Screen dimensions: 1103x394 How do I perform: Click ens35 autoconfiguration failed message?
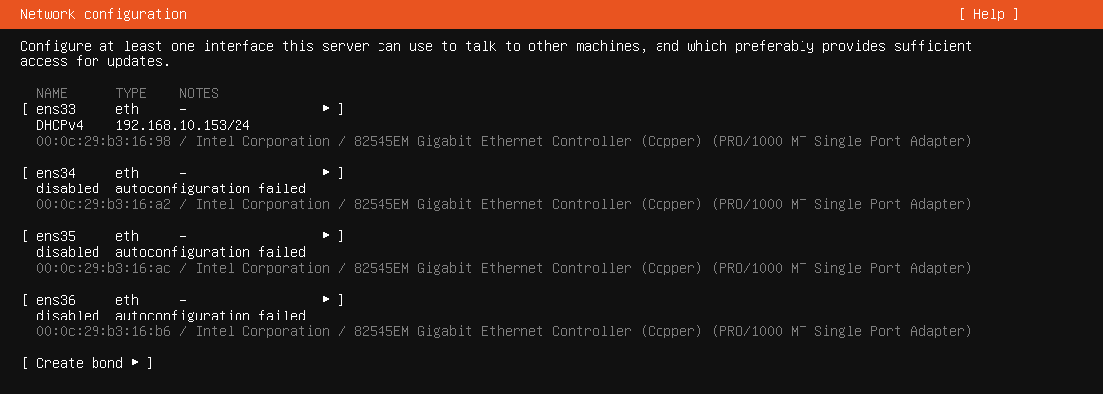click(210, 252)
